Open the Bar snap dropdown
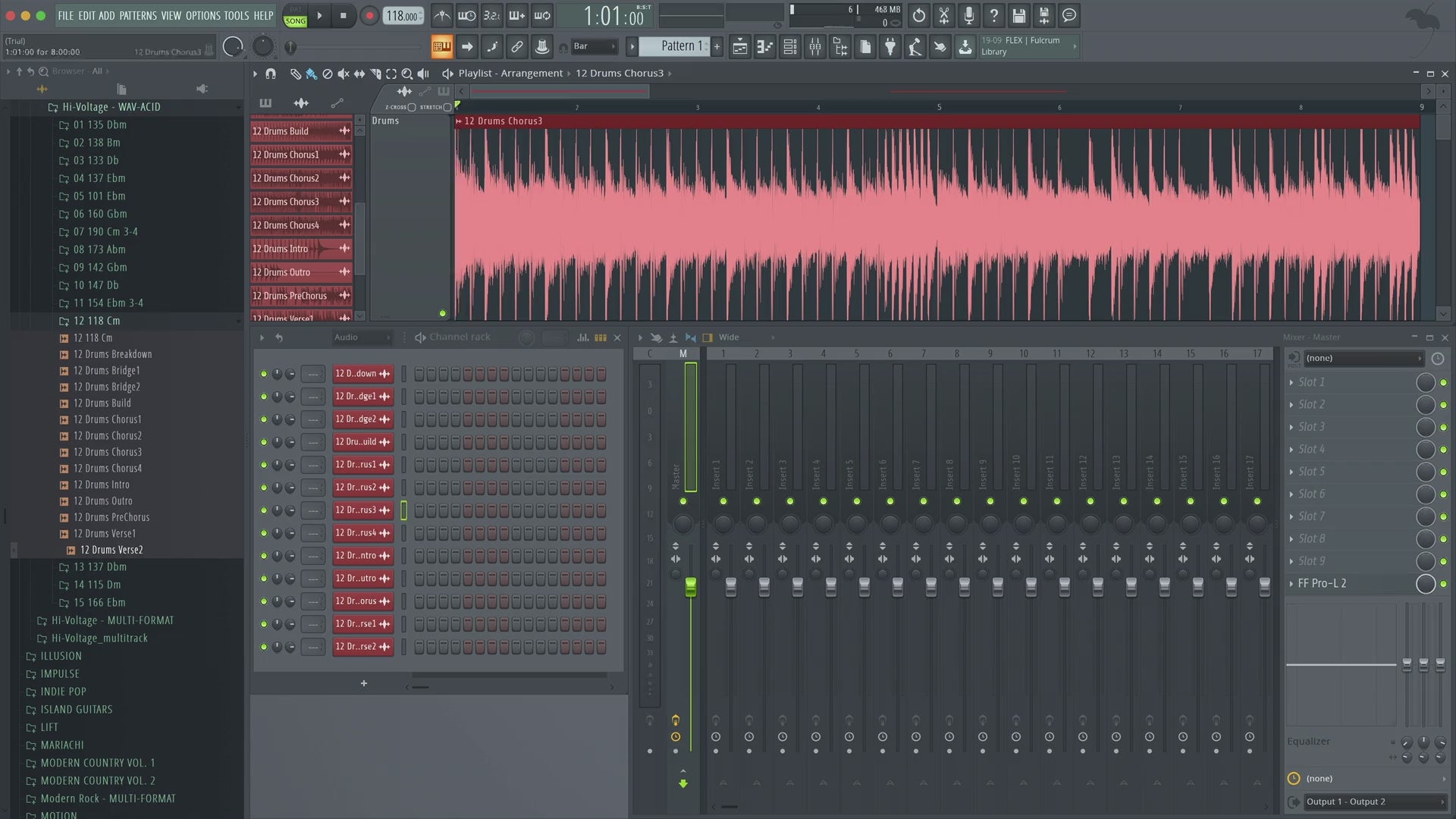 (x=595, y=46)
